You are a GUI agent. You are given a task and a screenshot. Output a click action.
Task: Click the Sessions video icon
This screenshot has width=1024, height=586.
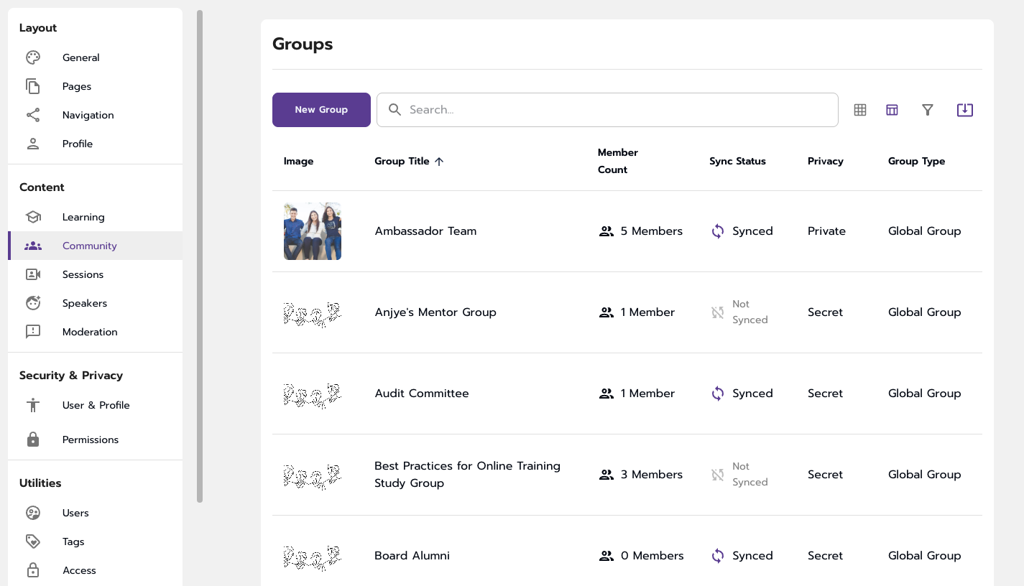(33, 274)
